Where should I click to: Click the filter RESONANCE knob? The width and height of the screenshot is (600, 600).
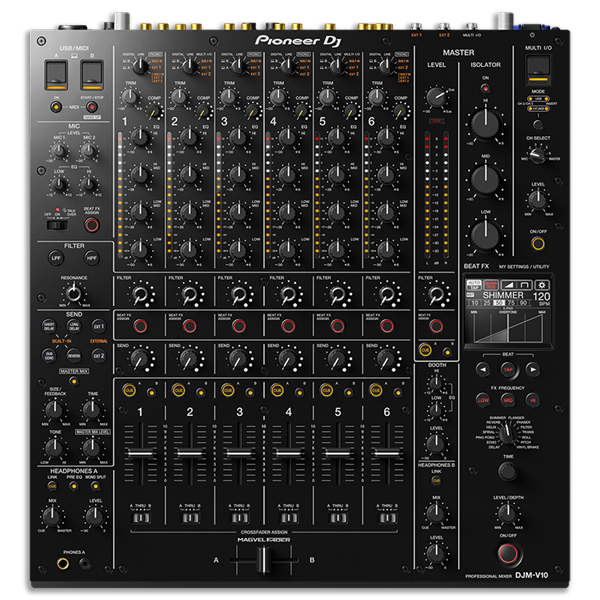(74, 294)
